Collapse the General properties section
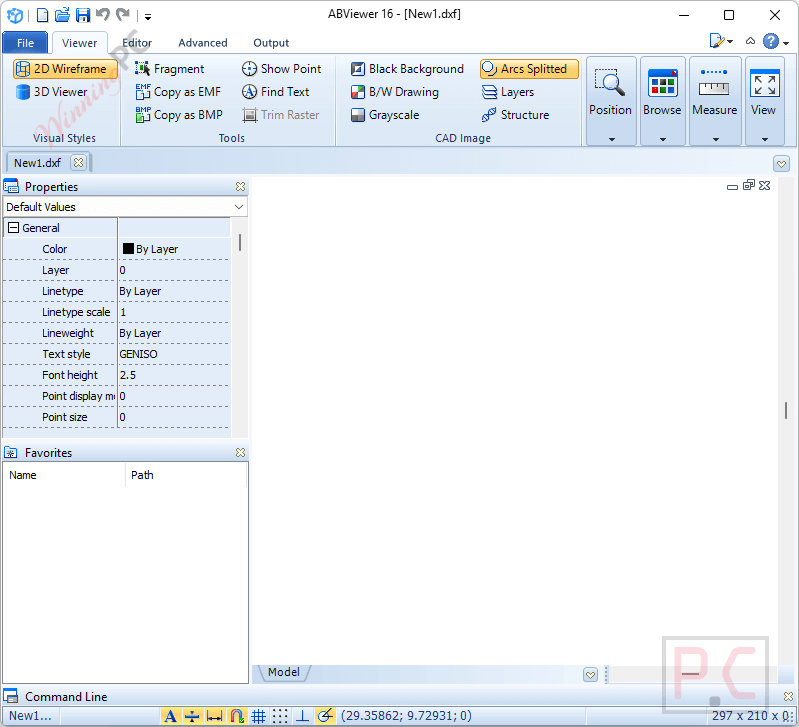The image size is (799, 727). (13, 228)
